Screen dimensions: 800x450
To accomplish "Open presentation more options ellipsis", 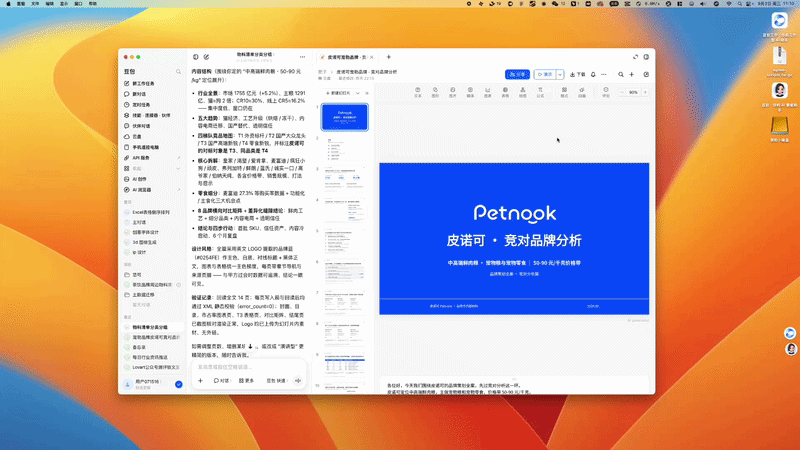I will tap(604, 74).
